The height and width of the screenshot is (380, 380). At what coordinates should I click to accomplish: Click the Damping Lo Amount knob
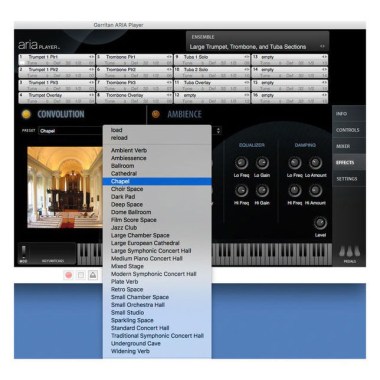coord(315,163)
